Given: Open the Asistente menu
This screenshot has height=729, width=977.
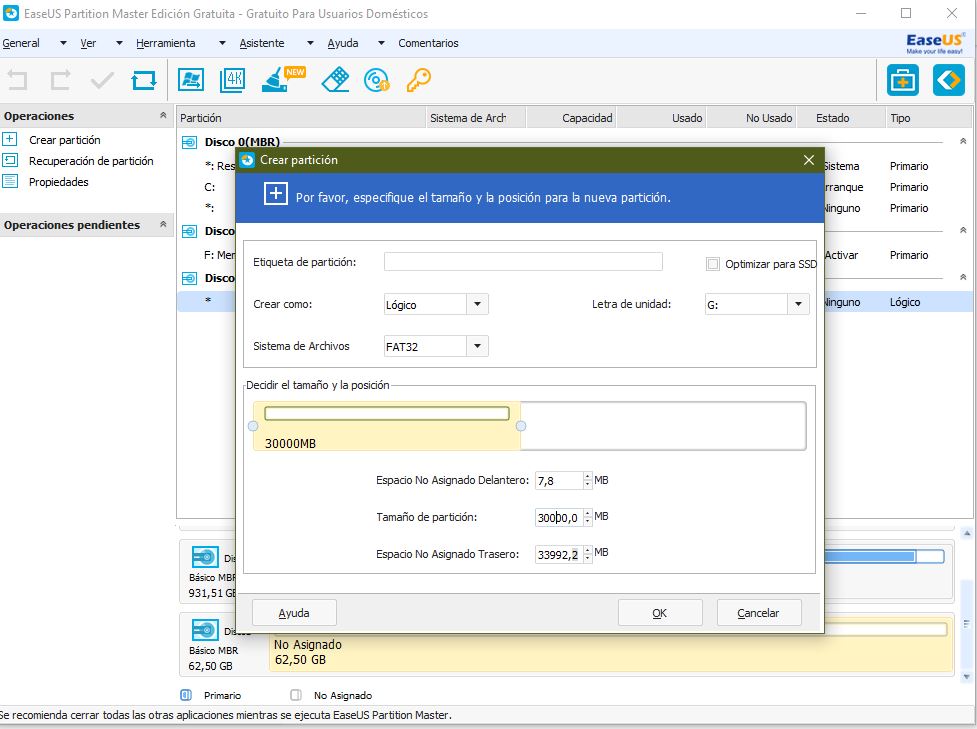Looking at the screenshot, I should coord(262,43).
